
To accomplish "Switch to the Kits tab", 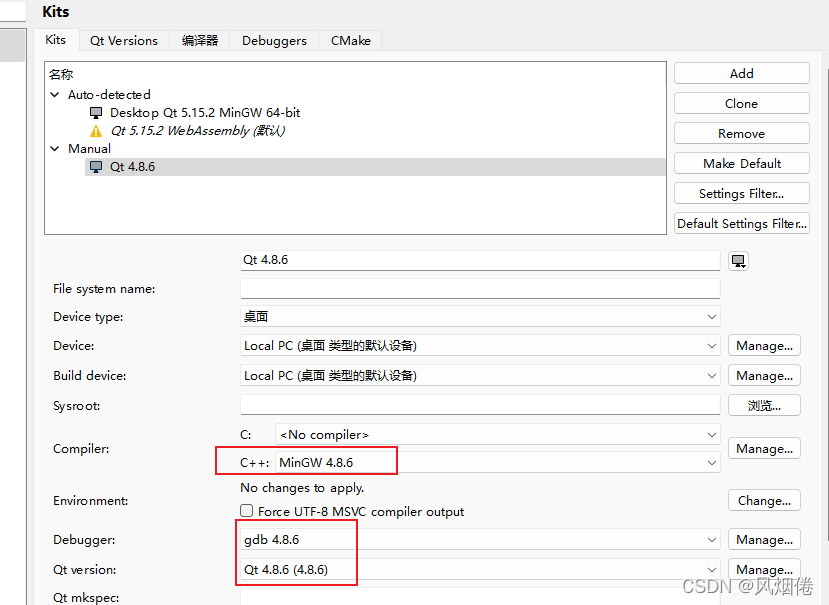I will point(56,40).
